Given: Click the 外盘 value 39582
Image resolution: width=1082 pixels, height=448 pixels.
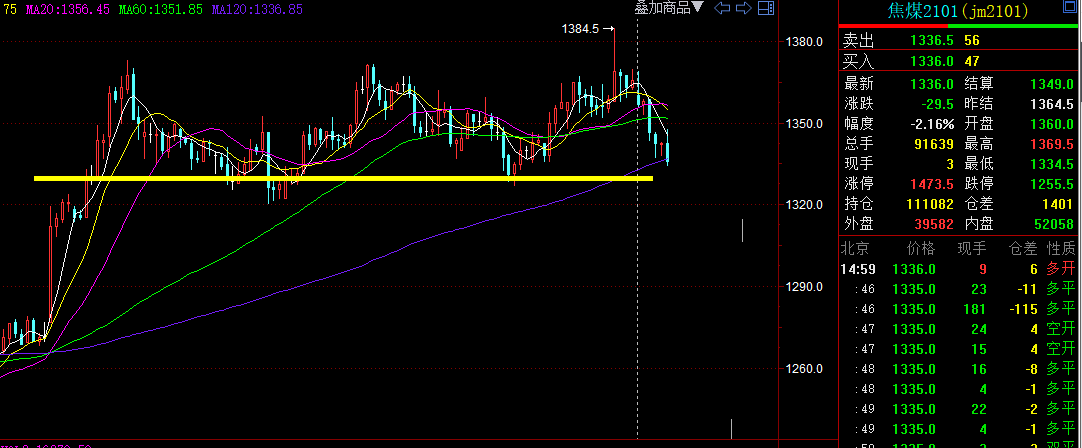Looking at the screenshot, I should click(932, 224).
